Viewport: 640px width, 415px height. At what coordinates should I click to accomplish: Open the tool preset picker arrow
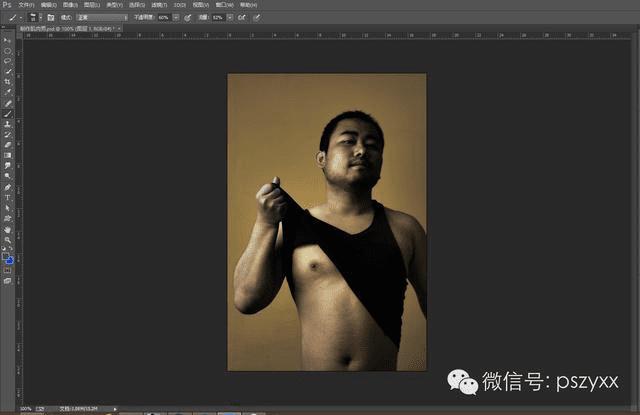[x=21, y=18]
